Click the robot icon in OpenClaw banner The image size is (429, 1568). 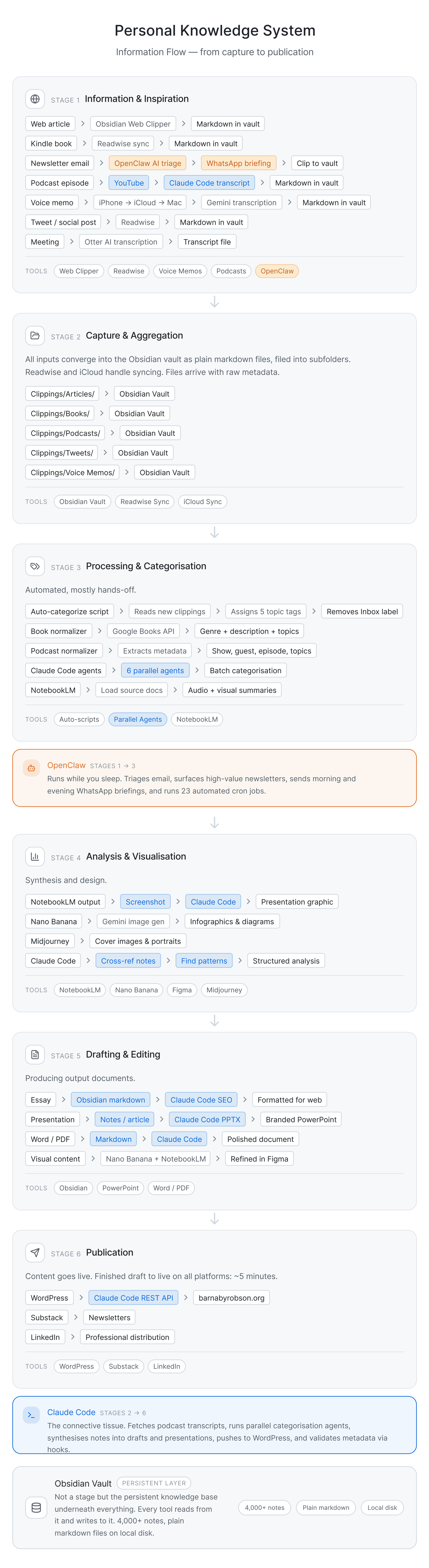coord(31,768)
